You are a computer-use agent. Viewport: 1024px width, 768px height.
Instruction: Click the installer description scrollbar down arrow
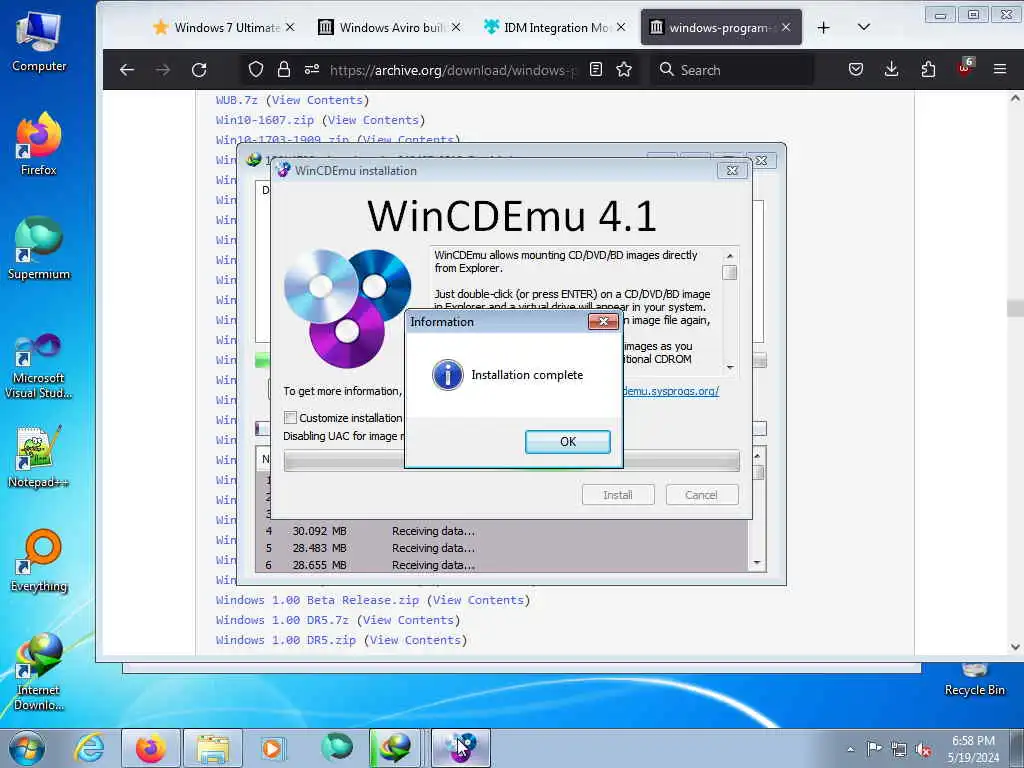[x=730, y=367]
